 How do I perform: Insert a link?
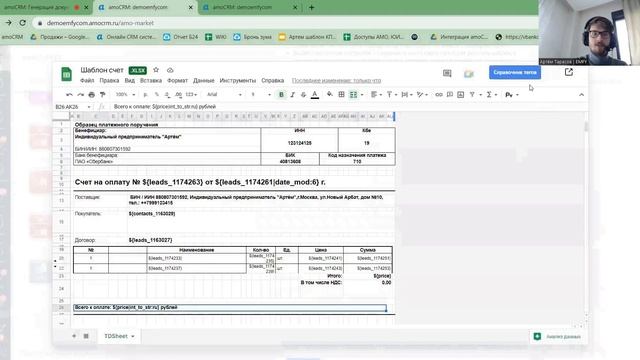coord(439,95)
